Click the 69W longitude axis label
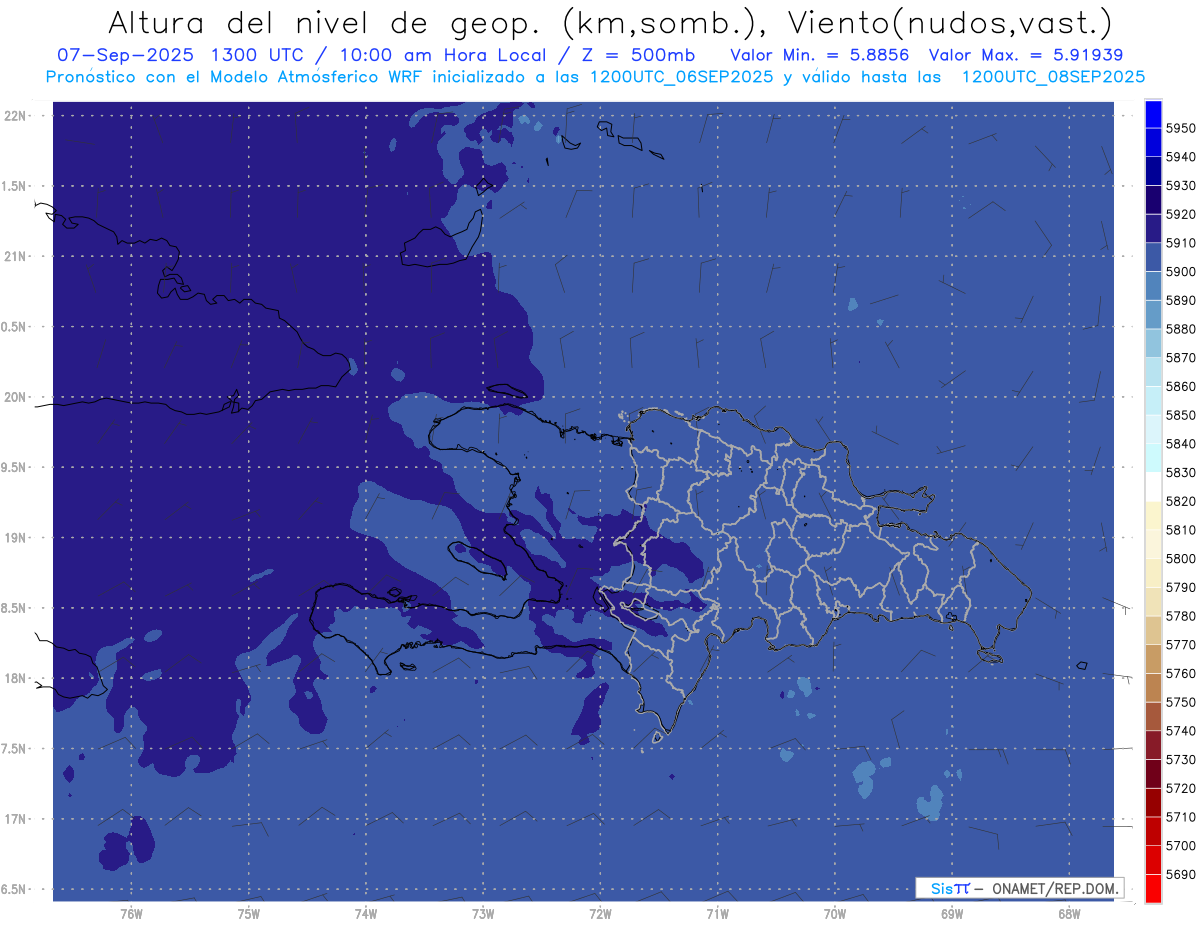This screenshot has height=927, width=1200. (952, 915)
